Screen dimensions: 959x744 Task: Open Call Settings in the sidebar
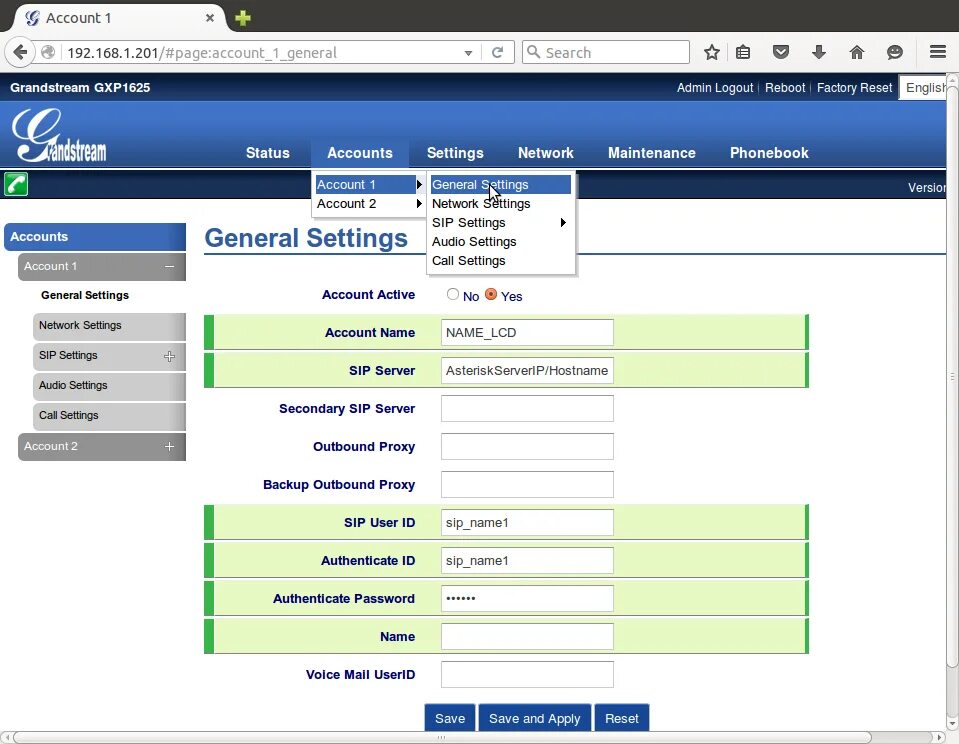109,415
